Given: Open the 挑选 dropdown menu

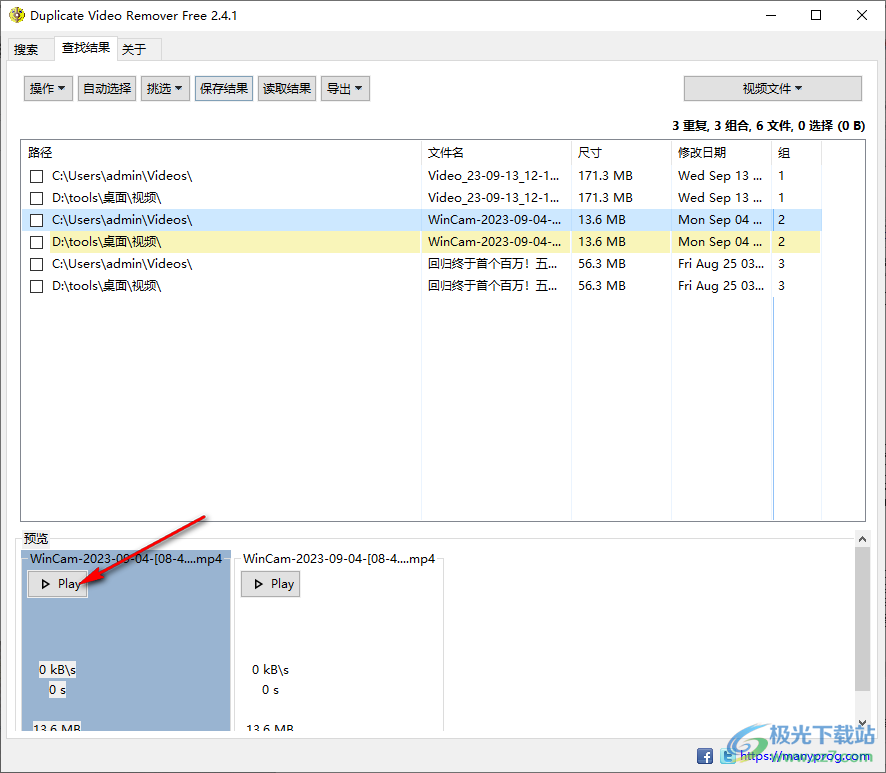Looking at the screenshot, I should pyautogui.click(x=165, y=89).
